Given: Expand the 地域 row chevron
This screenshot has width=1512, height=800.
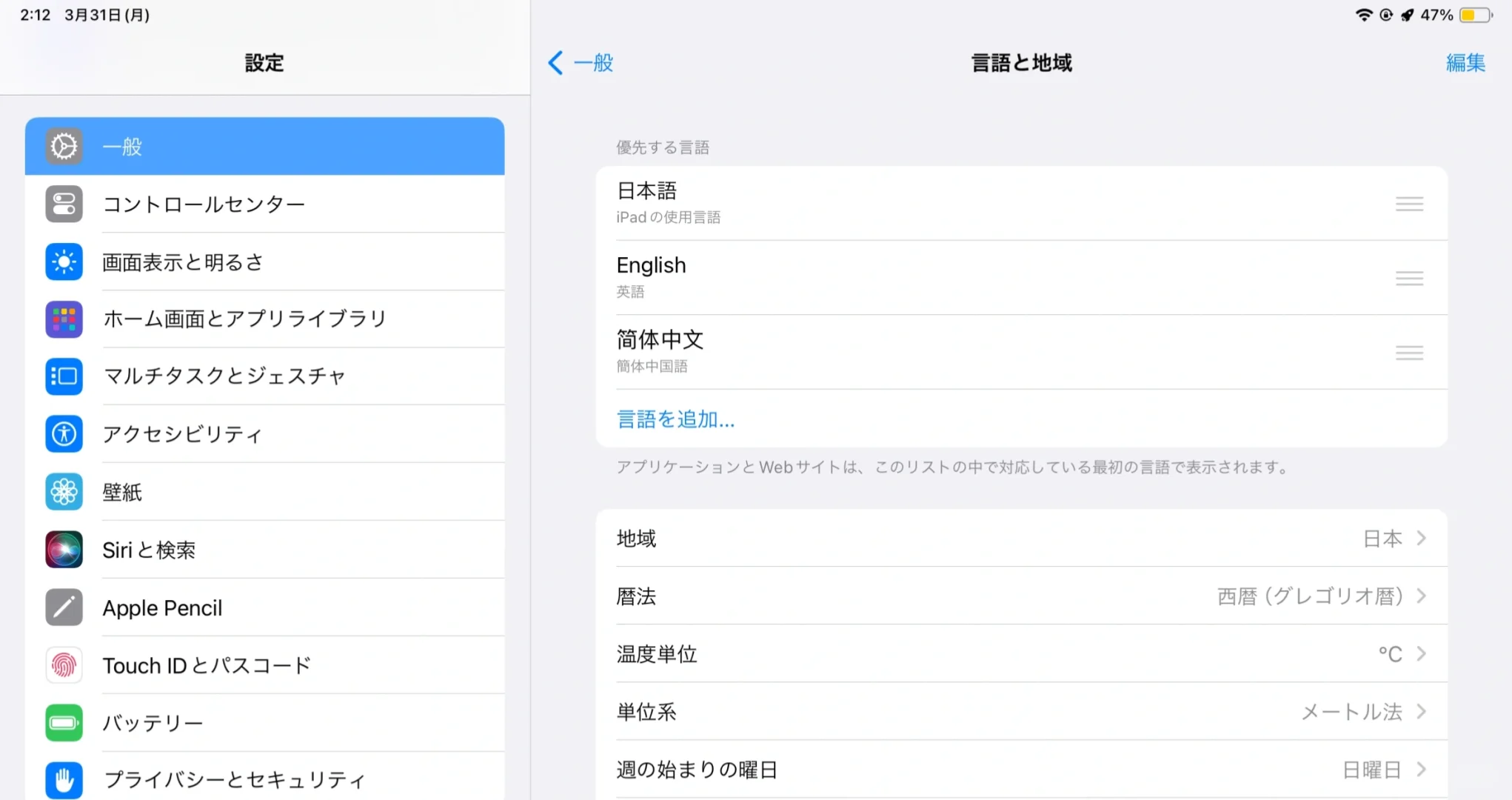Looking at the screenshot, I should coord(1421,539).
